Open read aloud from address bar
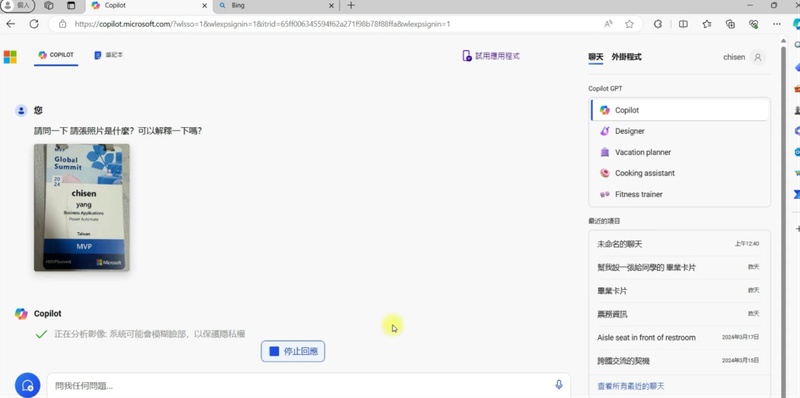Viewport: 800px width, 398px height. (x=608, y=24)
